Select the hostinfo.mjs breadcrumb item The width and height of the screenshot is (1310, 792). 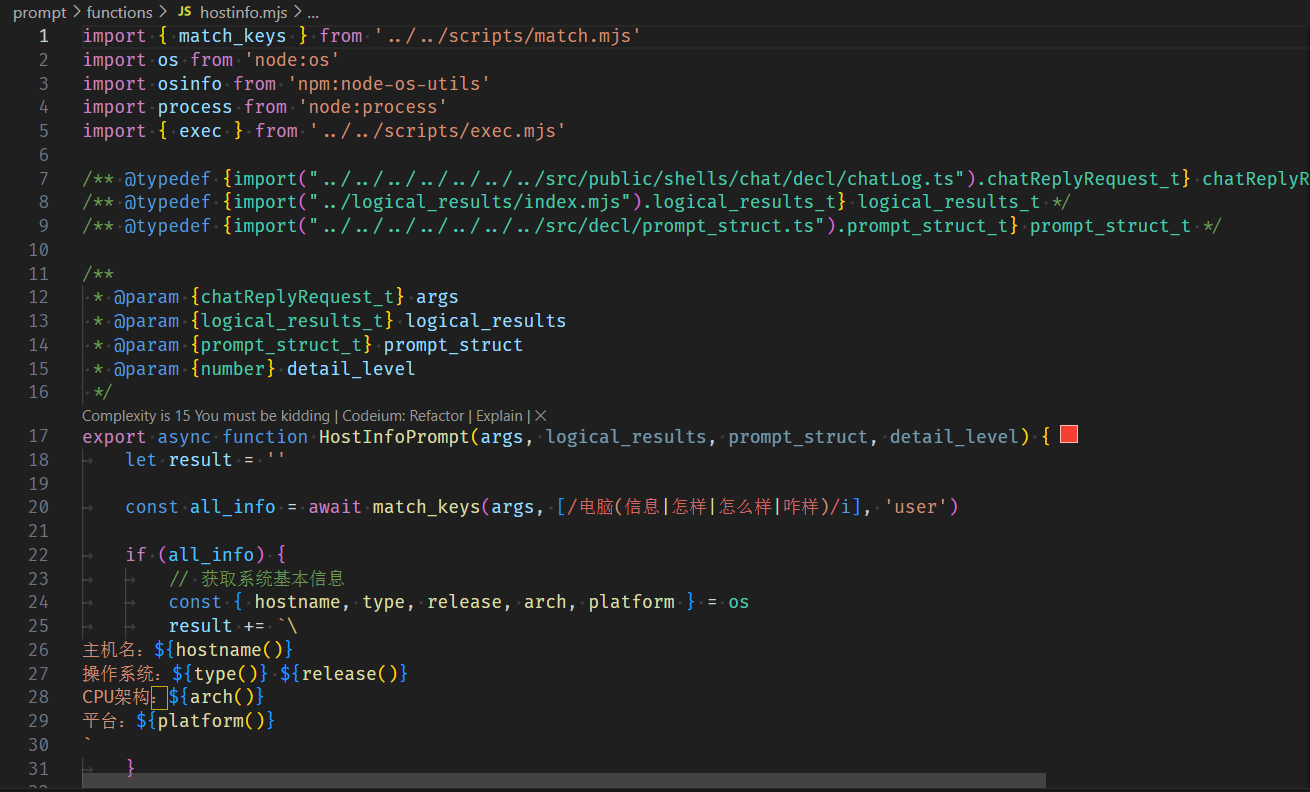243,13
